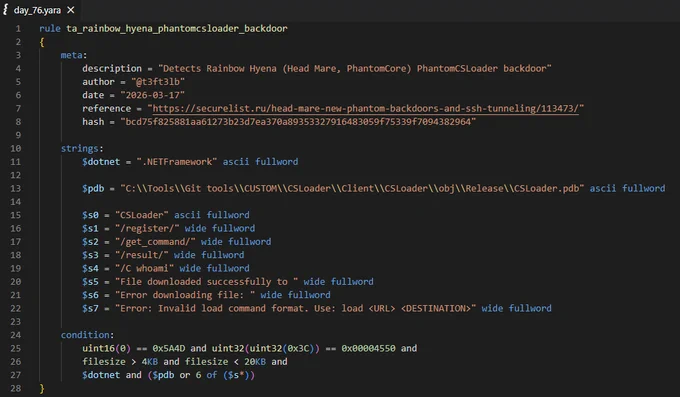Screen dimensions: 680x397
Task: Click the YARA file icon on tab
Action: tap(5, 10)
